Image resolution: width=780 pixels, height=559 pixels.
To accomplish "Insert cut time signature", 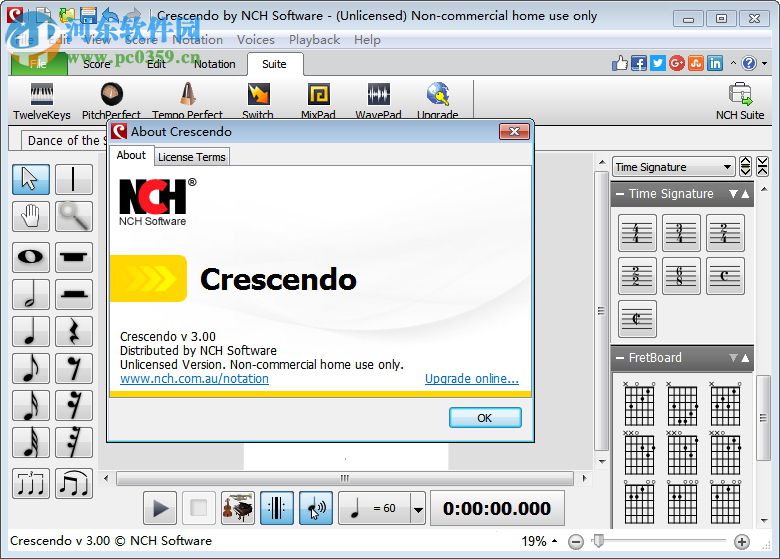I will [x=637, y=319].
